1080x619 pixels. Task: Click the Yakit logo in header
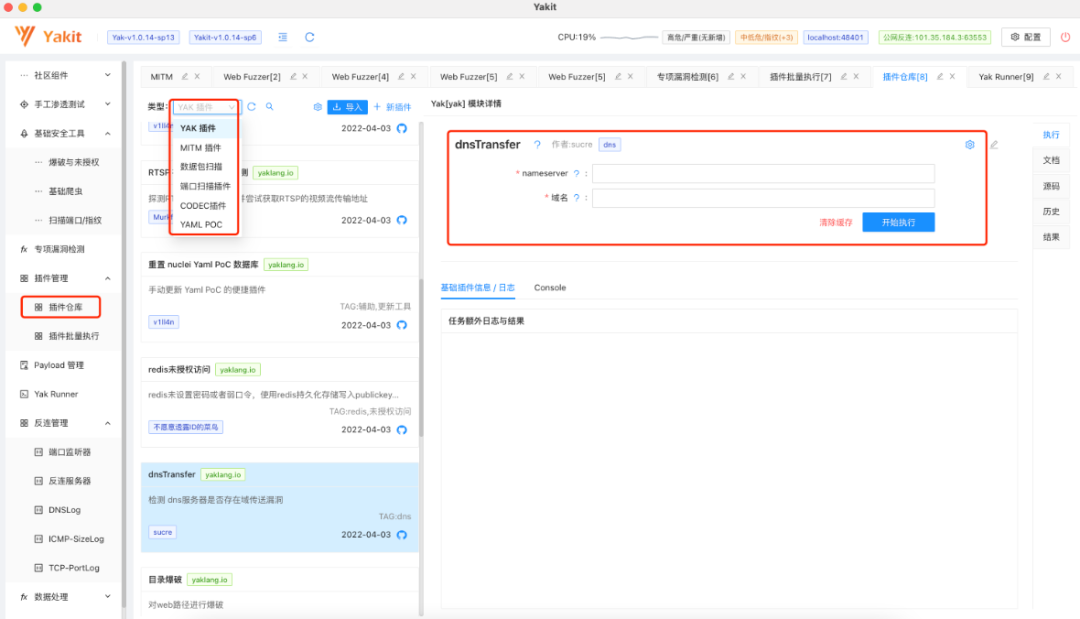pos(48,36)
